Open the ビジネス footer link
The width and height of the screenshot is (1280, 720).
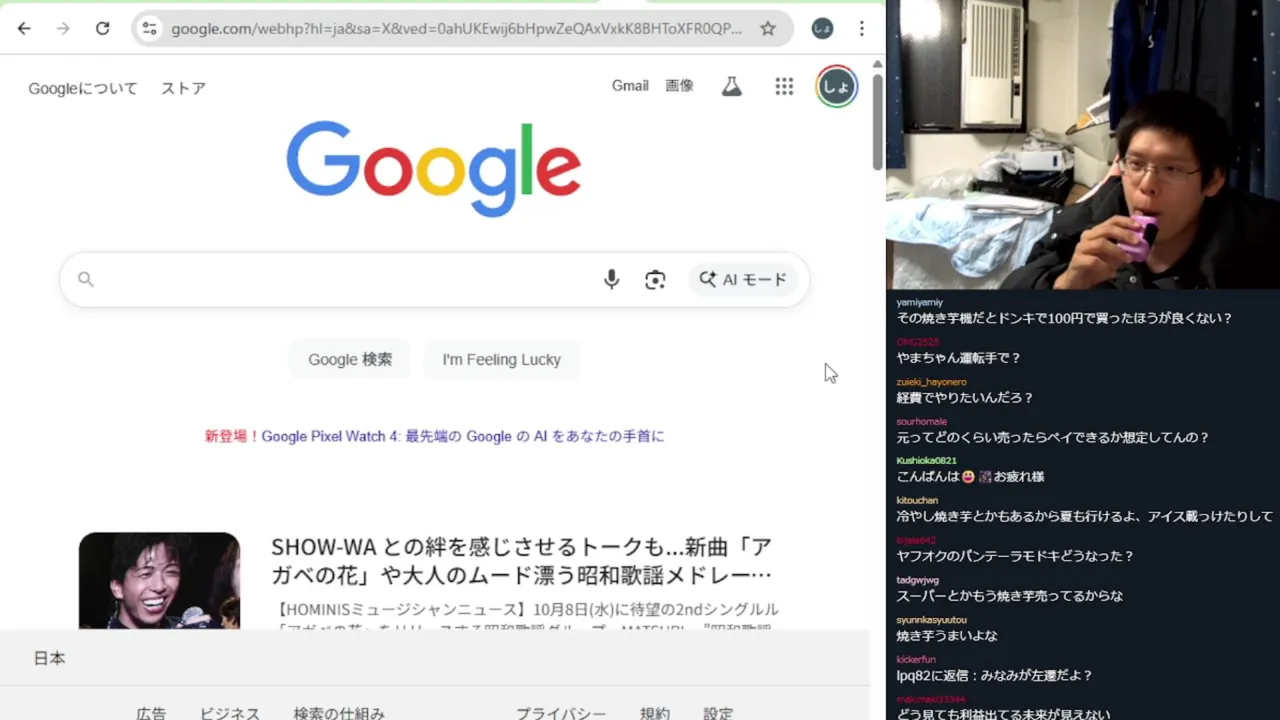click(230, 713)
